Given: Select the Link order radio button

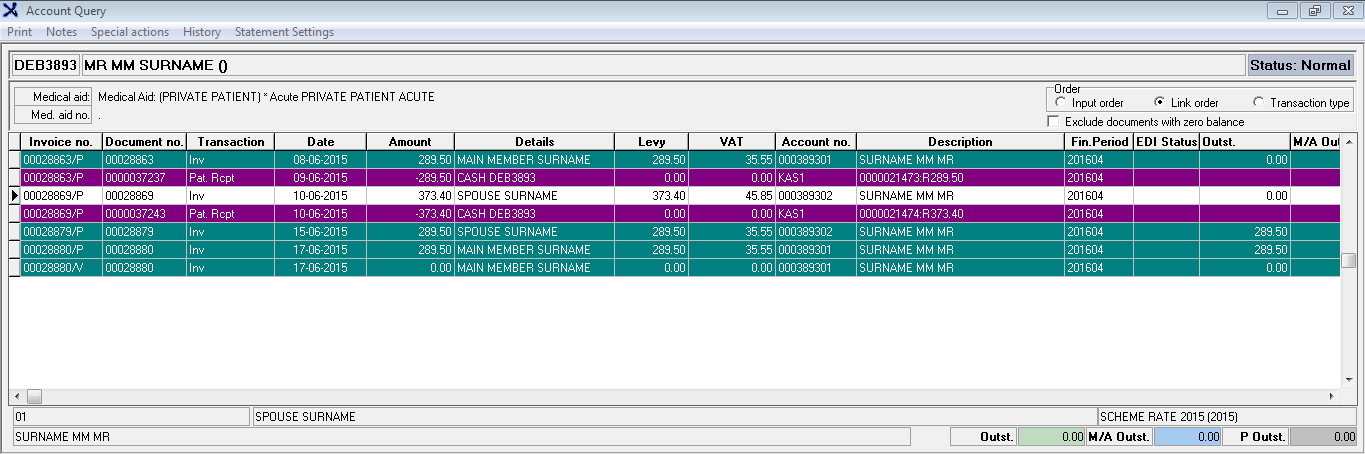Looking at the screenshot, I should [x=1159, y=103].
